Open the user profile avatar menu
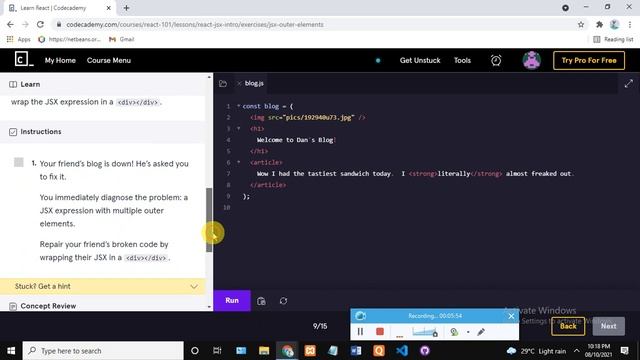 tap(531, 60)
